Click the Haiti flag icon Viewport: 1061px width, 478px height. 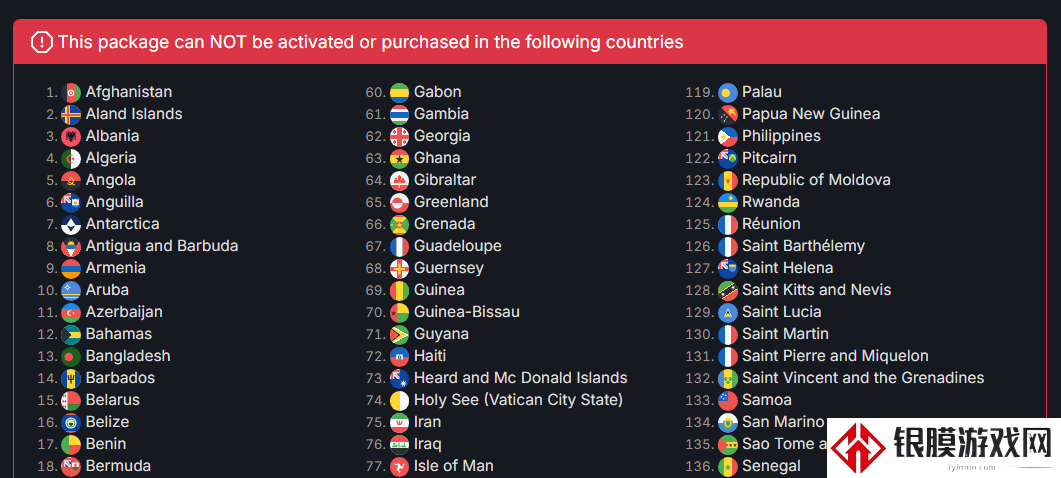399,356
